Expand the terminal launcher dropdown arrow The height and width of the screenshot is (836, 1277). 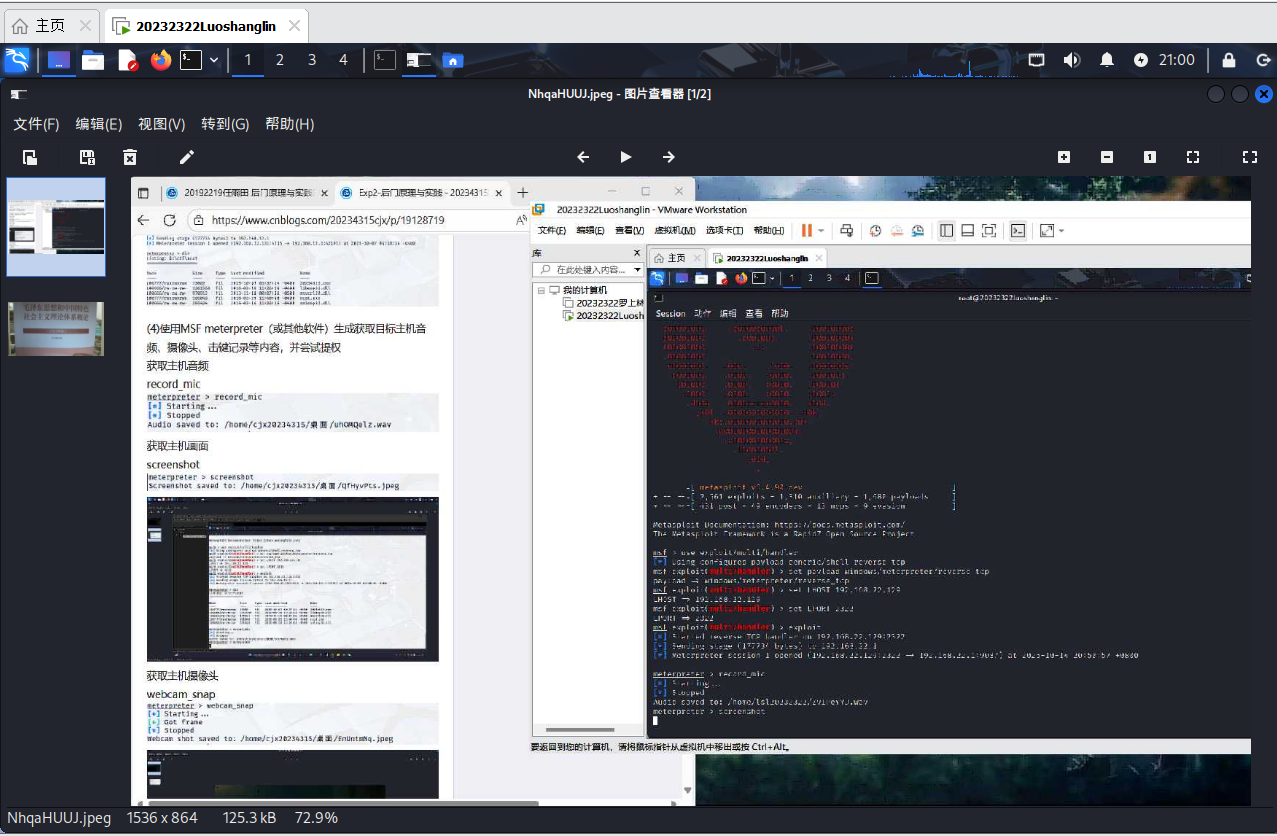point(214,60)
